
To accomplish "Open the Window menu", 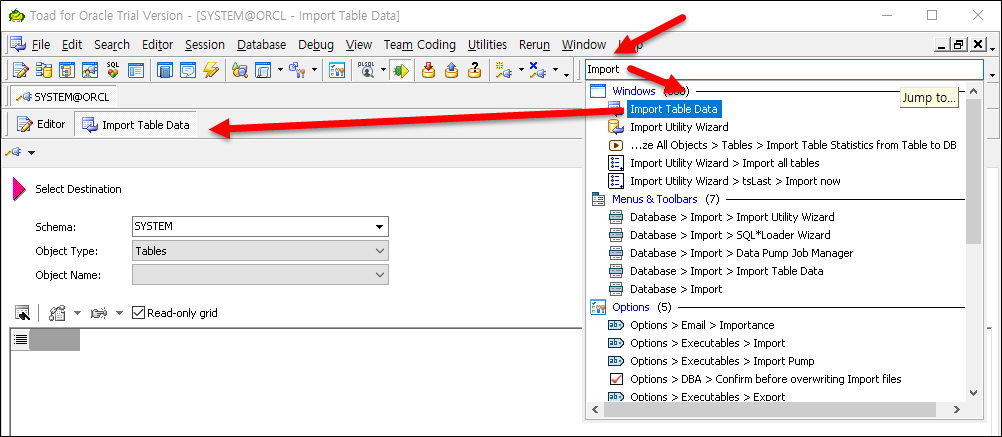I will (x=584, y=45).
